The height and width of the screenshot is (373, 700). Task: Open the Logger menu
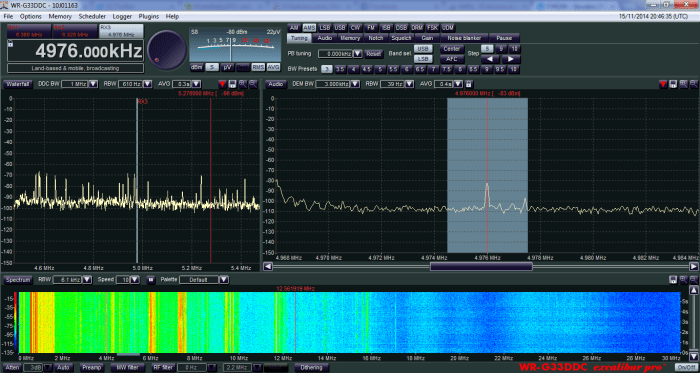pyautogui.click(x=122, y=17)
